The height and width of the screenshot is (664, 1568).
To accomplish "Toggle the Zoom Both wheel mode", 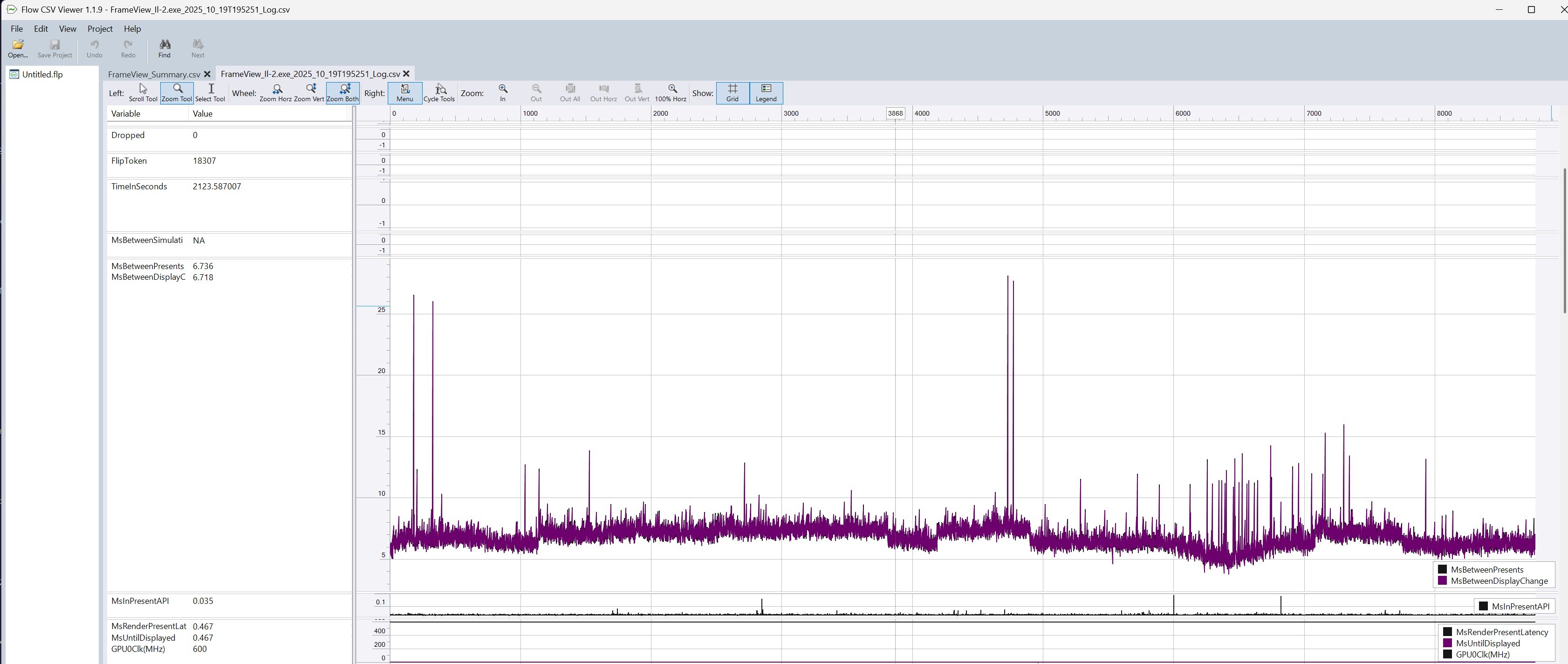I will pos(342,93).
